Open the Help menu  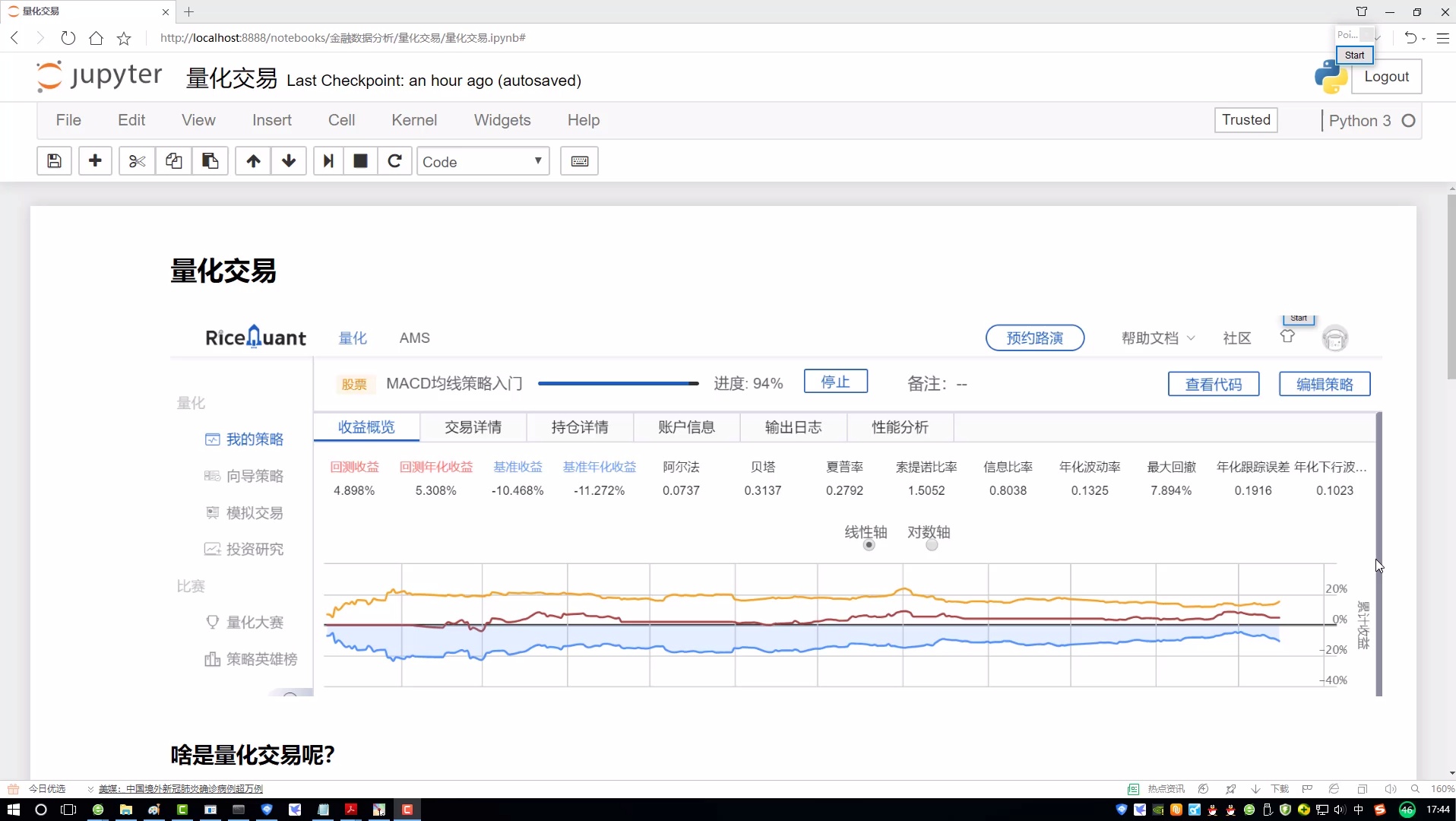[584, 120]
